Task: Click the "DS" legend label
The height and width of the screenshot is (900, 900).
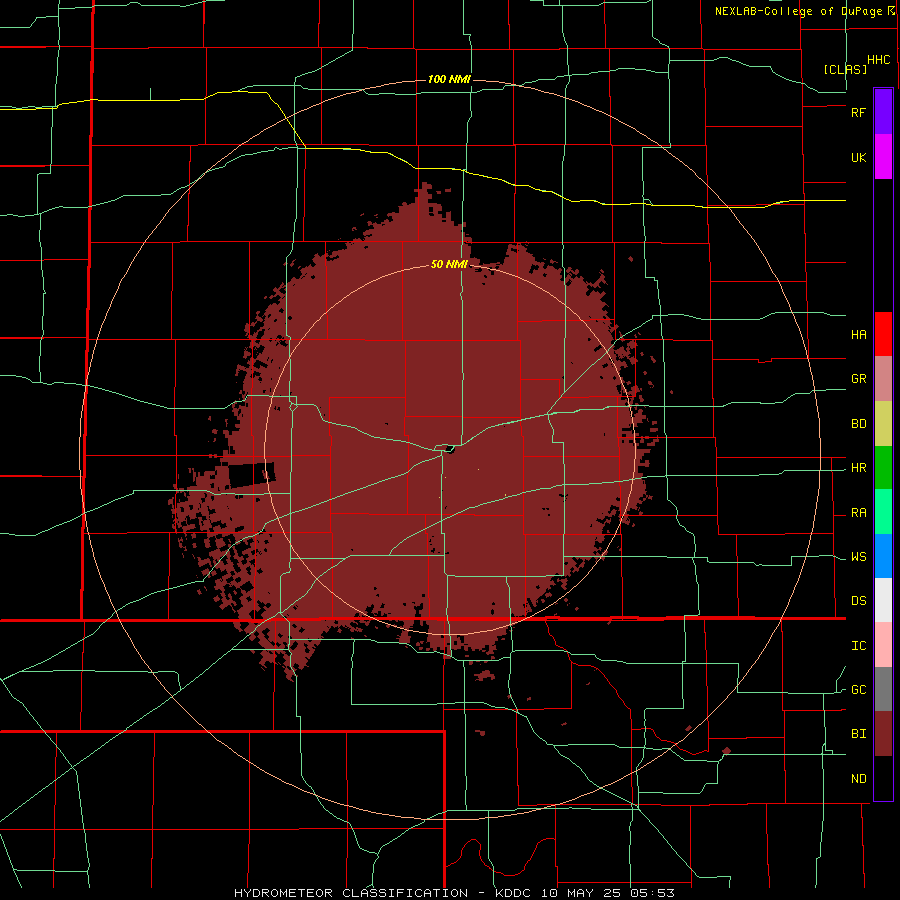Action: (858, 601)
